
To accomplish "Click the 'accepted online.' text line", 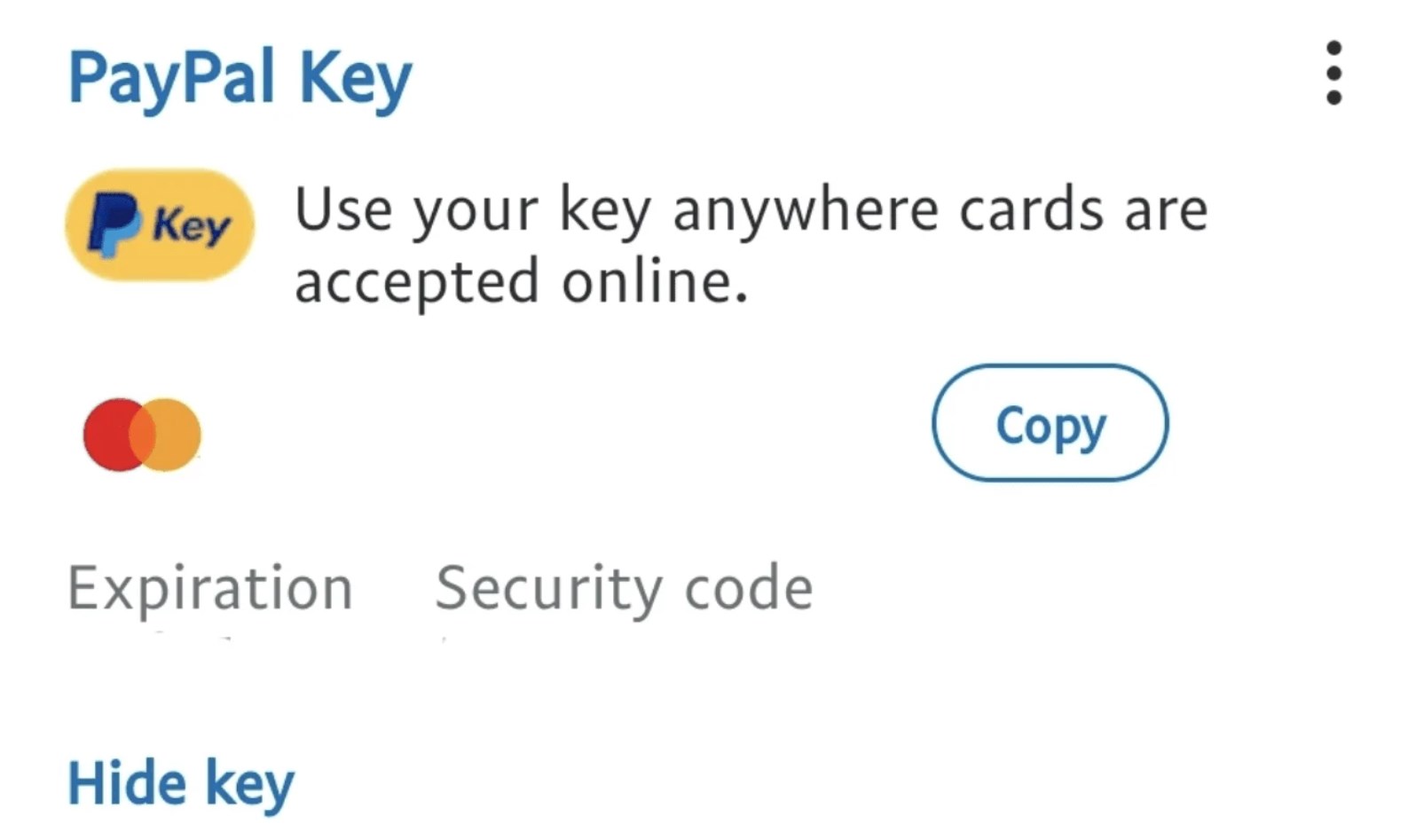I will 521,281.
